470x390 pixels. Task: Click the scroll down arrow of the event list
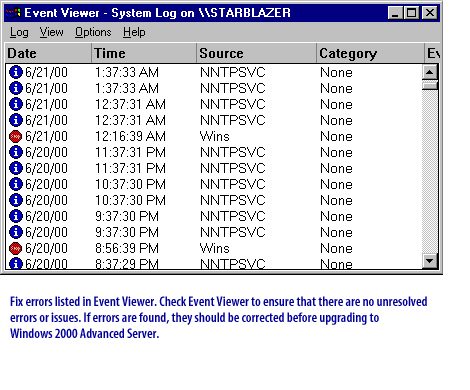click(x=430, y=261)
